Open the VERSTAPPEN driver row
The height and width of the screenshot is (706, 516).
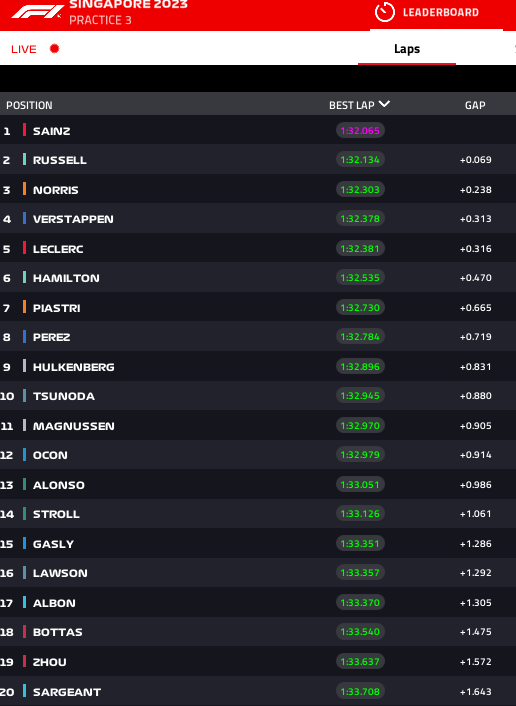(258, 218)
